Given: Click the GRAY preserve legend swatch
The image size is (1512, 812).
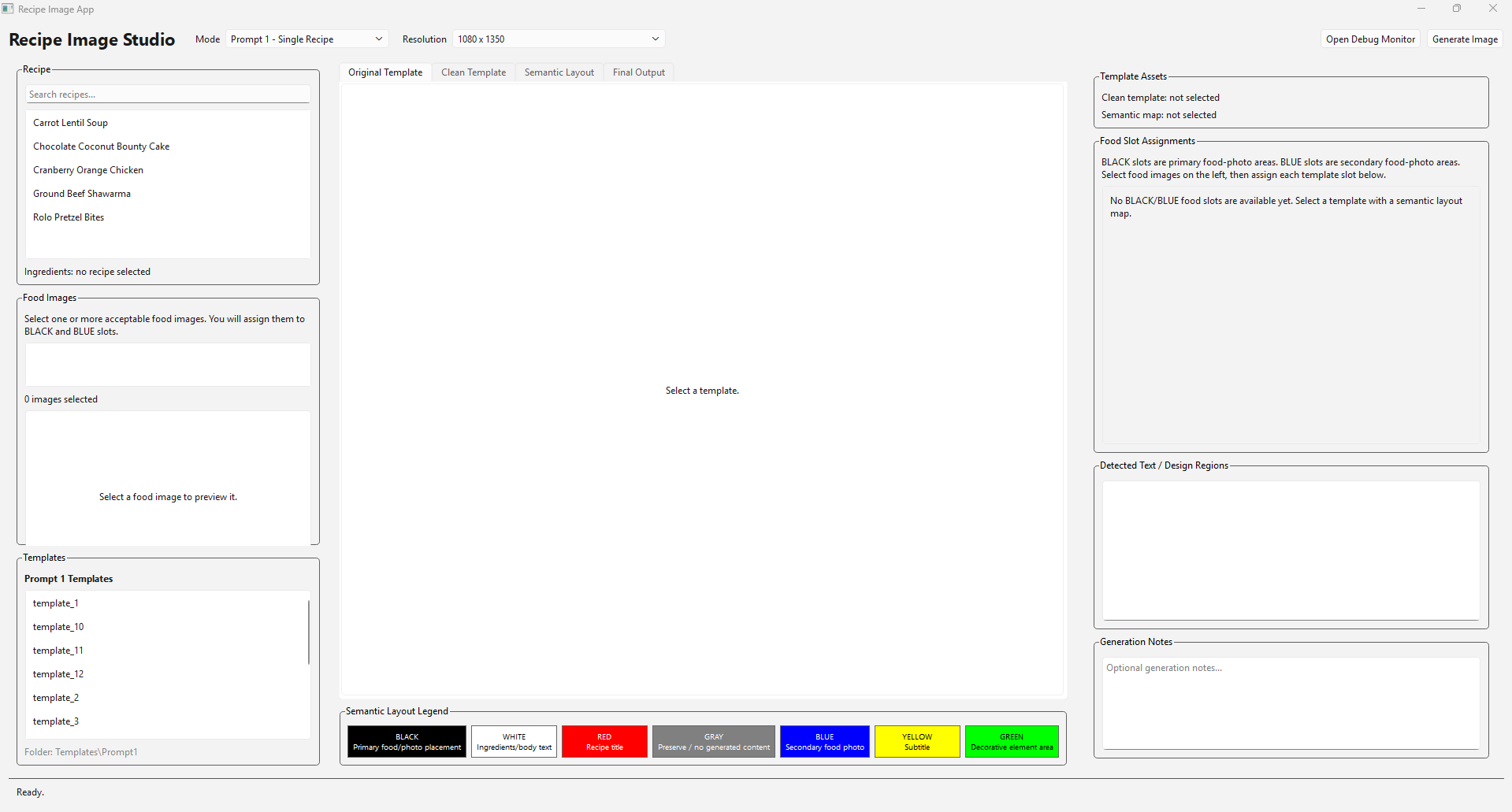Looking at the screenshot, I should pos(714,742).
